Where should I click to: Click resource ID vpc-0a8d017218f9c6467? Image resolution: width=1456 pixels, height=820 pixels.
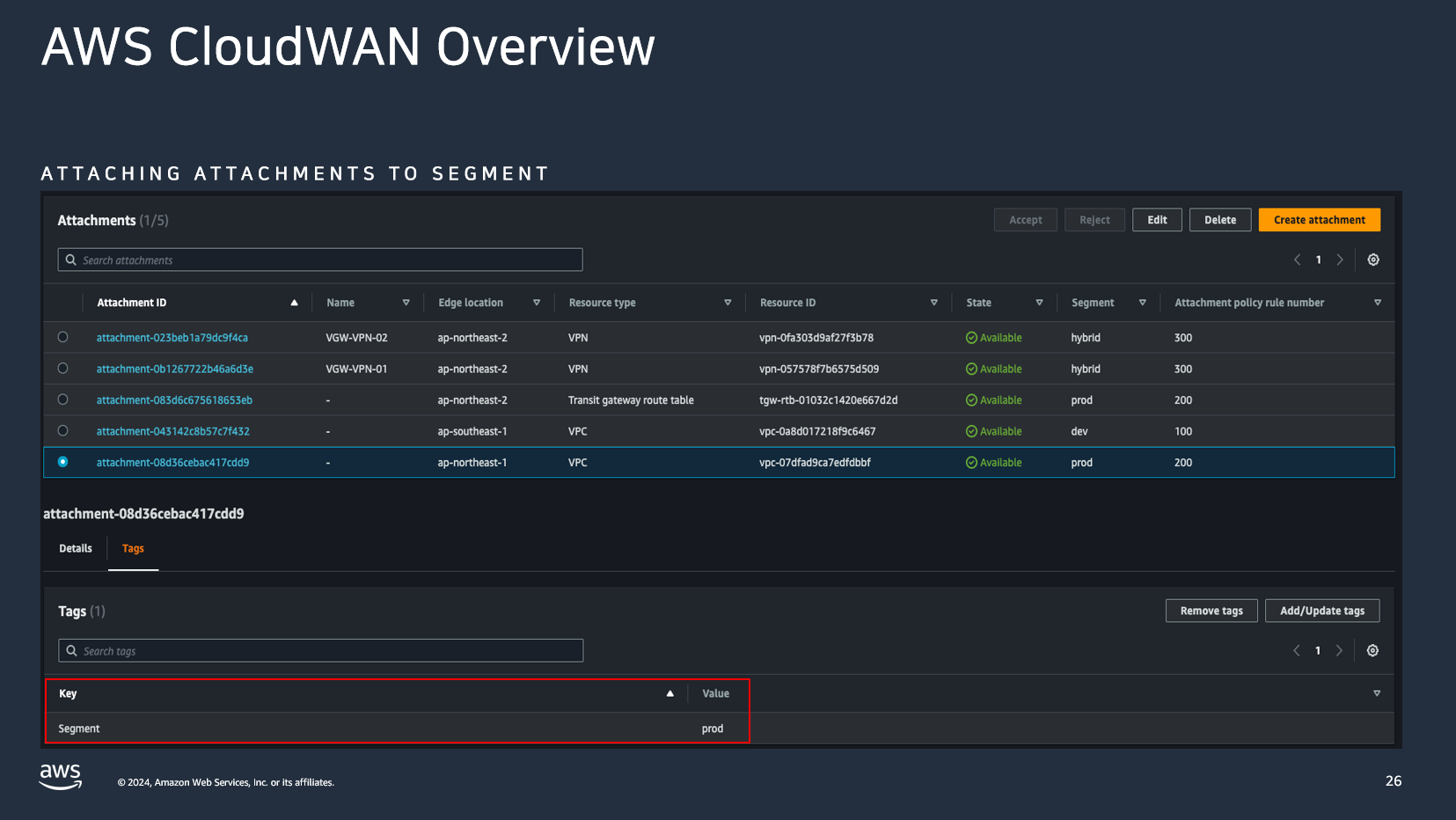[x=817, y=431]
